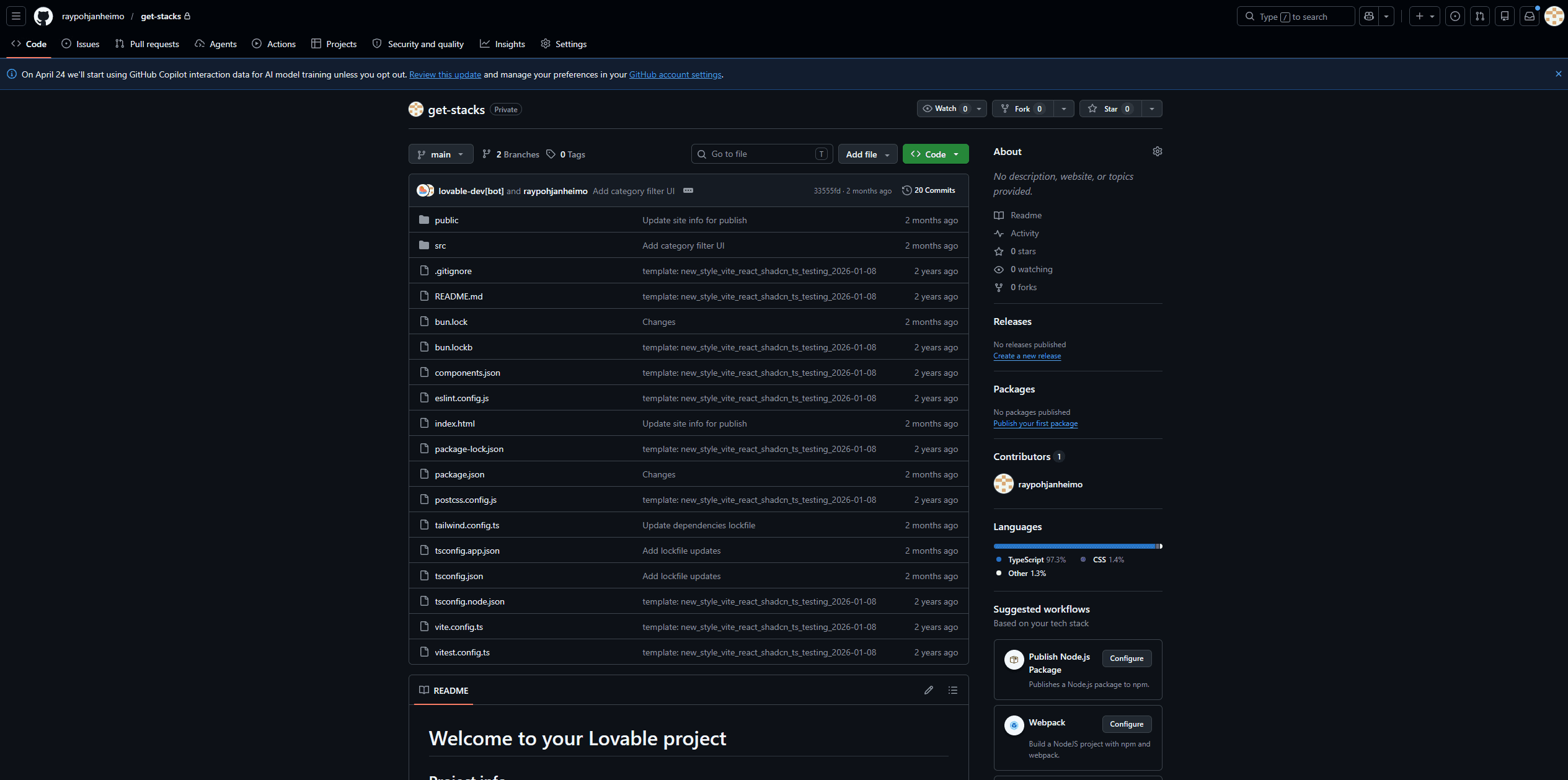Click the CSS 1.4% language entry

(1102, 559)
